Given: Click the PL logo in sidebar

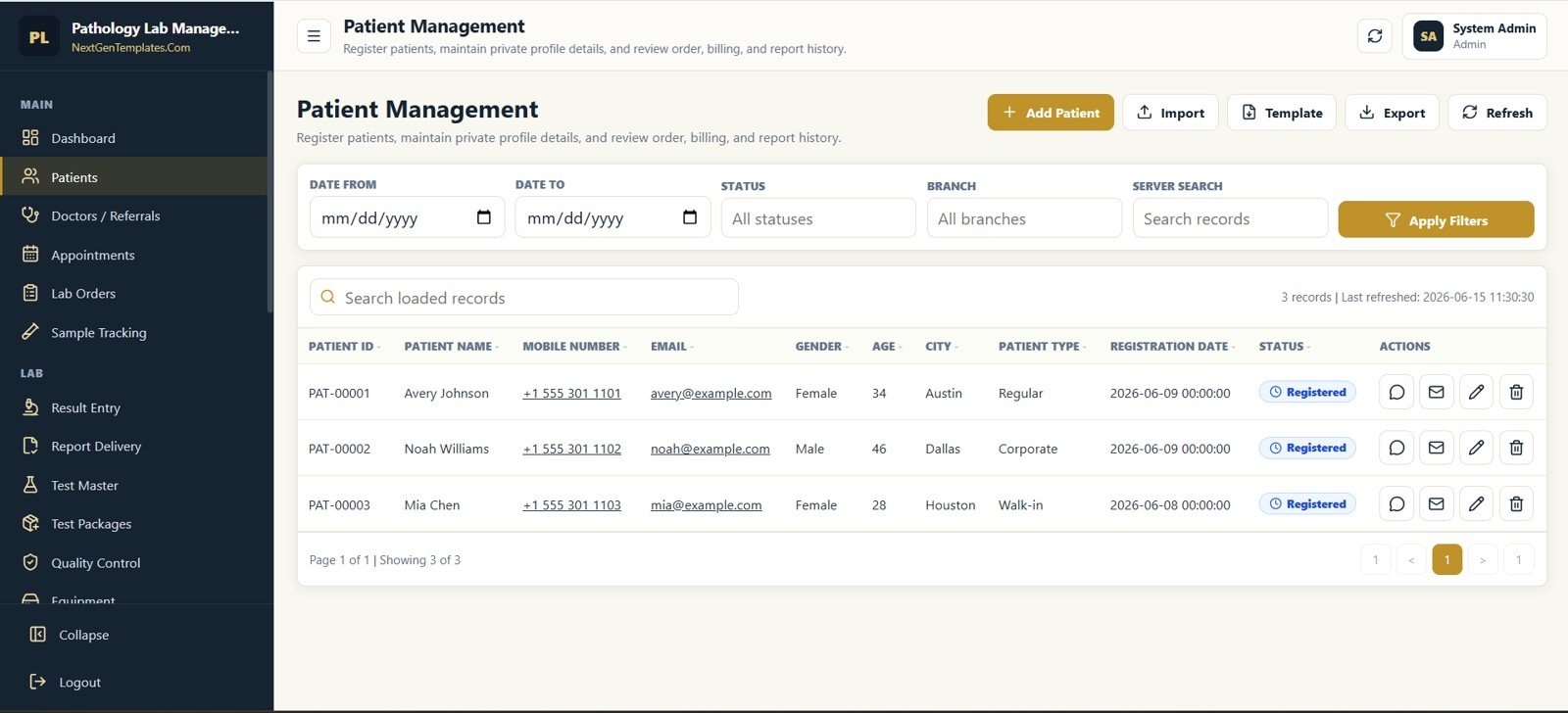Looking at the screenshot, I should click(39, 37).
